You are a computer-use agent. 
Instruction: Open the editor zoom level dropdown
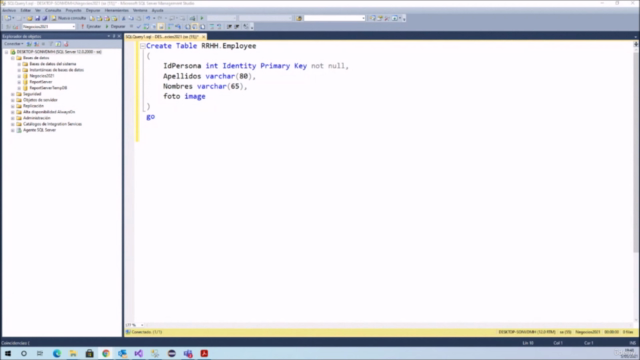pos(142,325)
